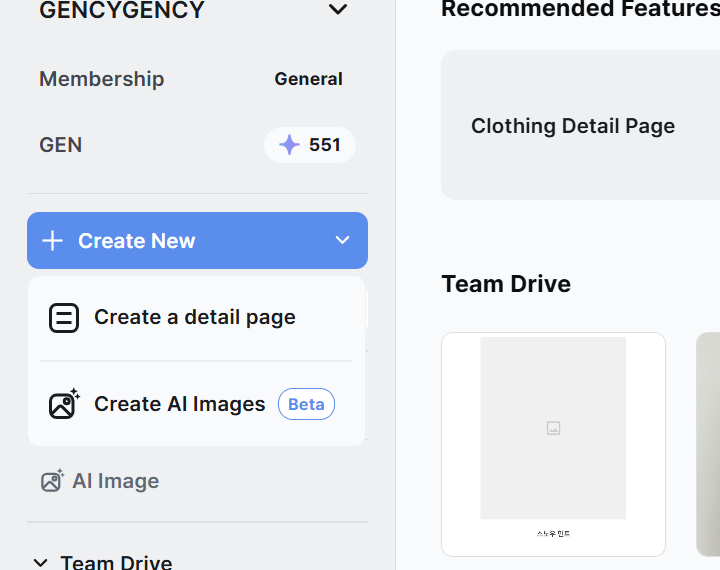The width and height of the screenshot is (720, 570).
Task: Open Team Drive in sidebar tree
Action: click(x=116, y=563)
